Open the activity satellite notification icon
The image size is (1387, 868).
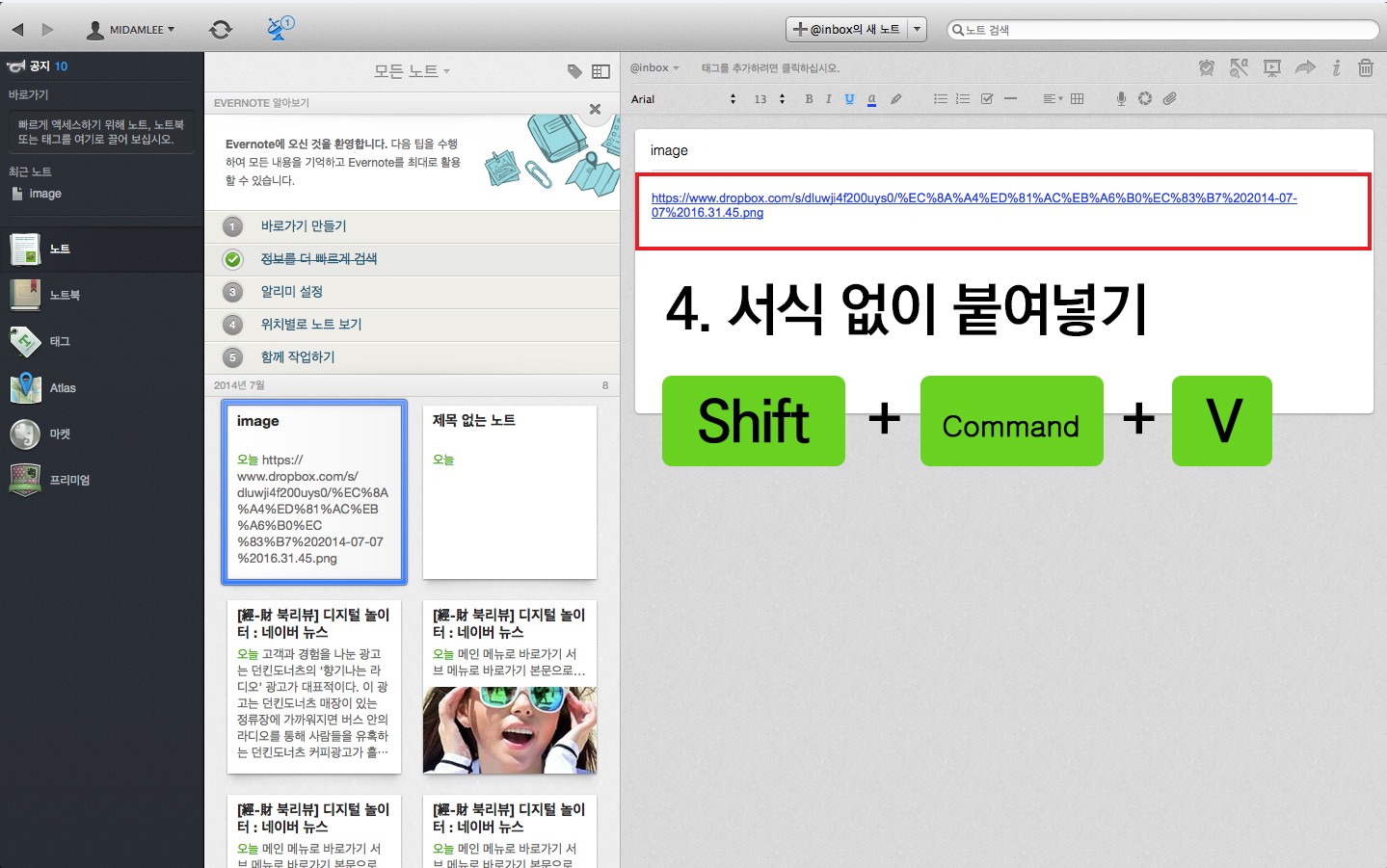[x=280, y=29]
